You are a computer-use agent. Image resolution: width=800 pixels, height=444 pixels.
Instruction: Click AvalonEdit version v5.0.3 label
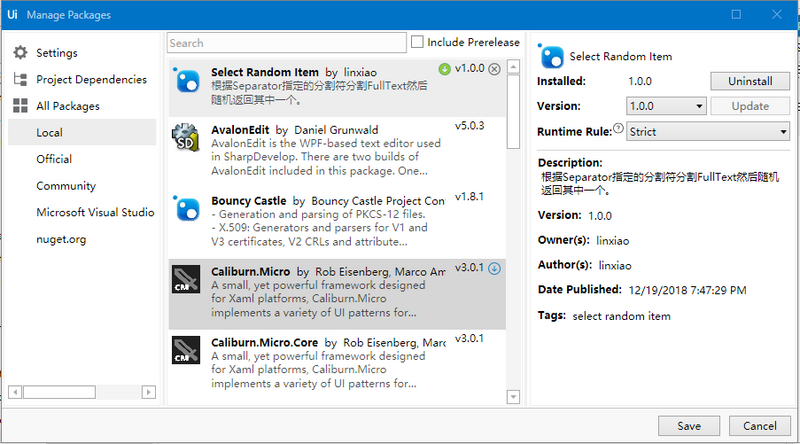point(469,126)
